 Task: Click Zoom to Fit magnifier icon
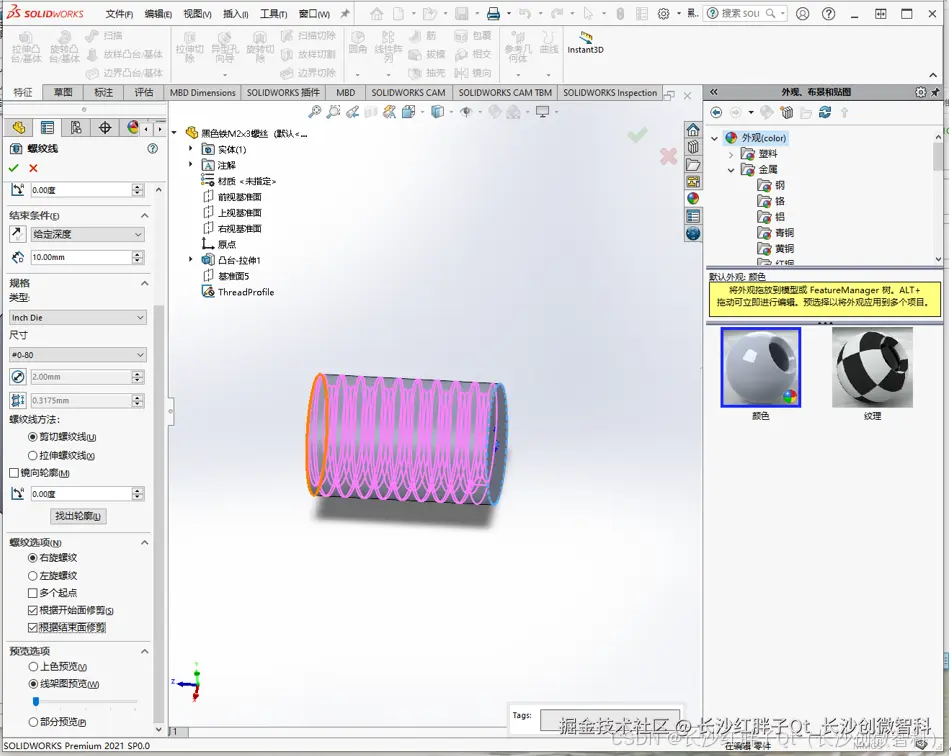tap(315, 112)
